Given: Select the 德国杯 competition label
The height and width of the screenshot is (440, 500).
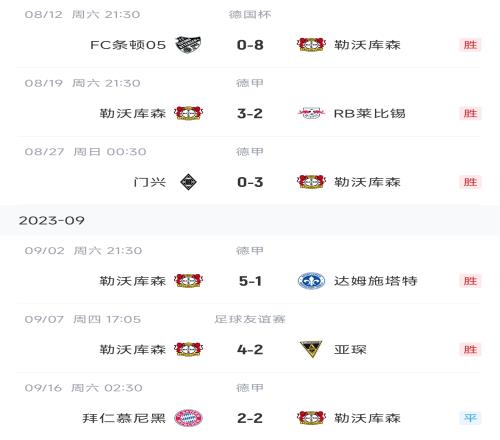Looking at the screenshot, I should coord(250,14).
